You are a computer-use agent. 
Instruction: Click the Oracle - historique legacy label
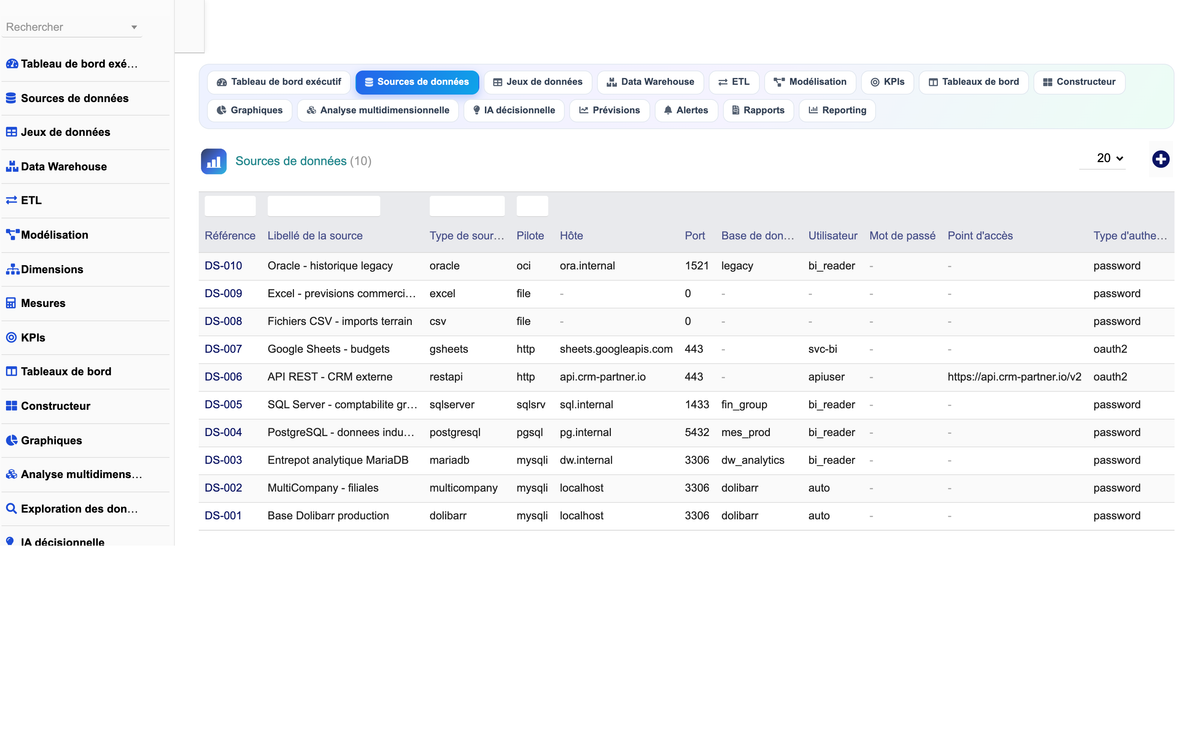click(x=330, y=266)
